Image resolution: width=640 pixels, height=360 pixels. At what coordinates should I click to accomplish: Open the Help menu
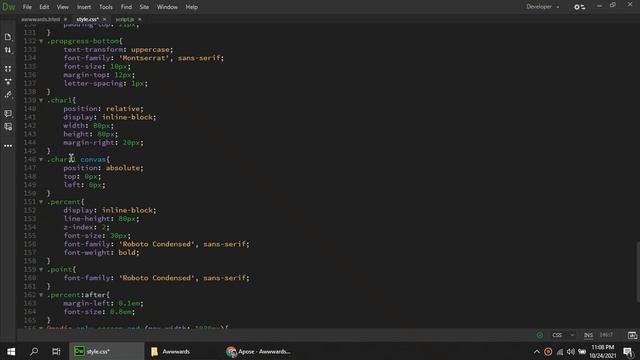(x=191, y=7)
